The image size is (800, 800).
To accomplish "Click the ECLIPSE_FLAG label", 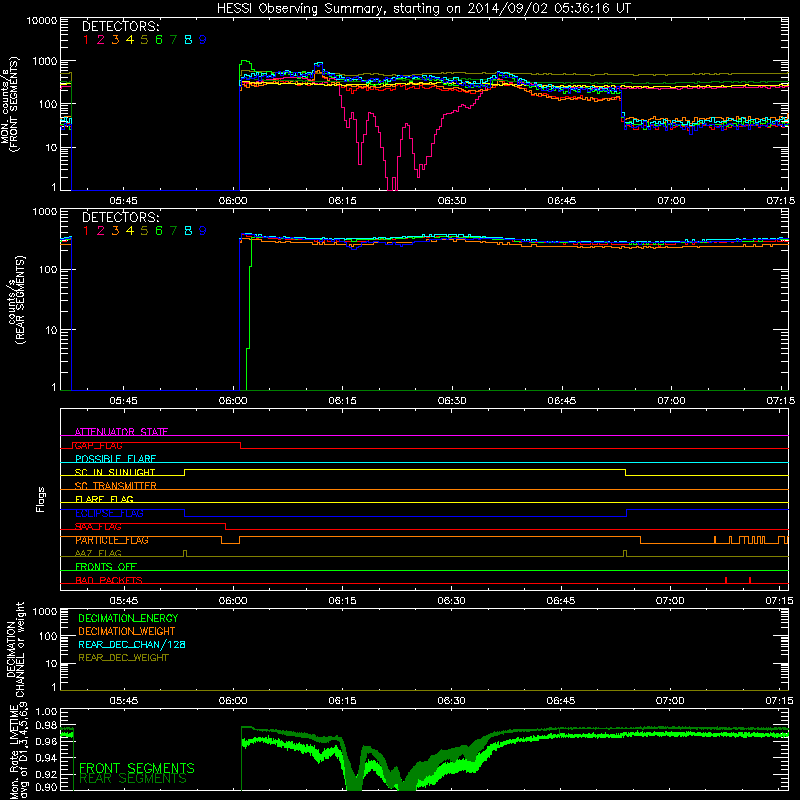I will [109, 513].
